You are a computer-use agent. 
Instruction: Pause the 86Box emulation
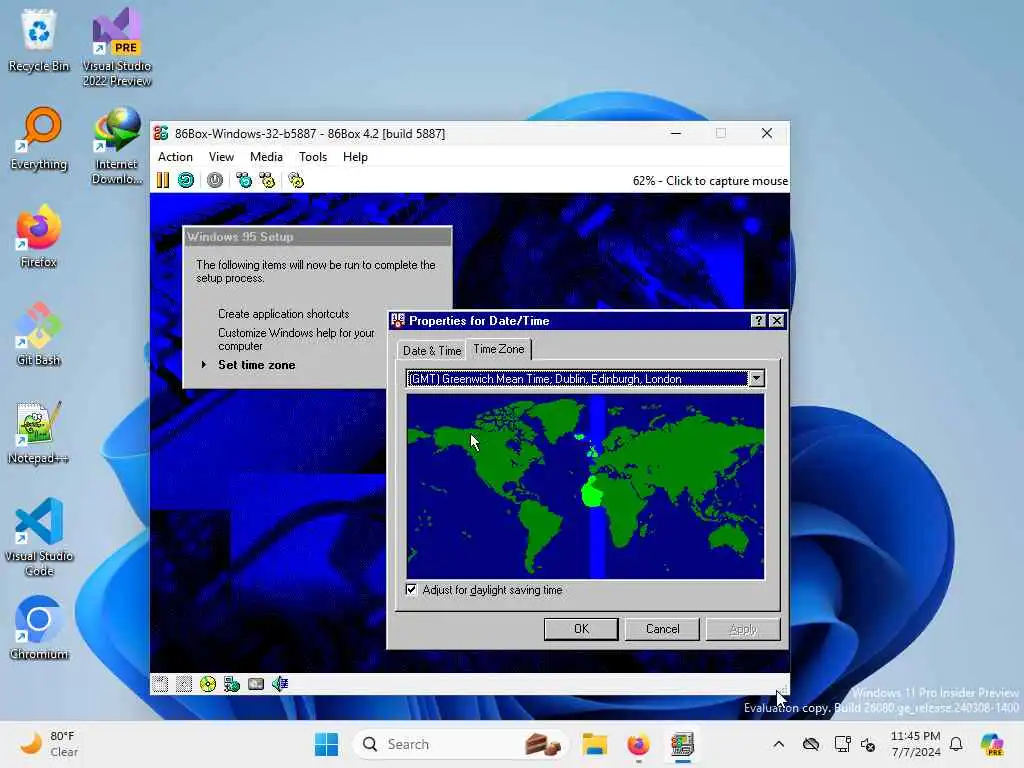[163, 180]
